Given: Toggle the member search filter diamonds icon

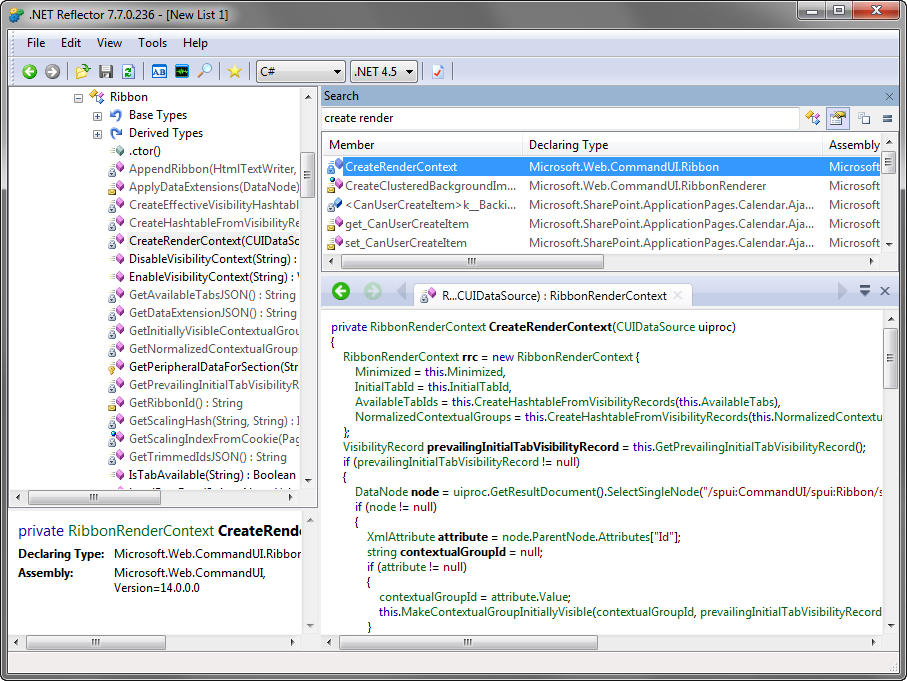Looking at the screenshot, I should (x=812, y=118).
